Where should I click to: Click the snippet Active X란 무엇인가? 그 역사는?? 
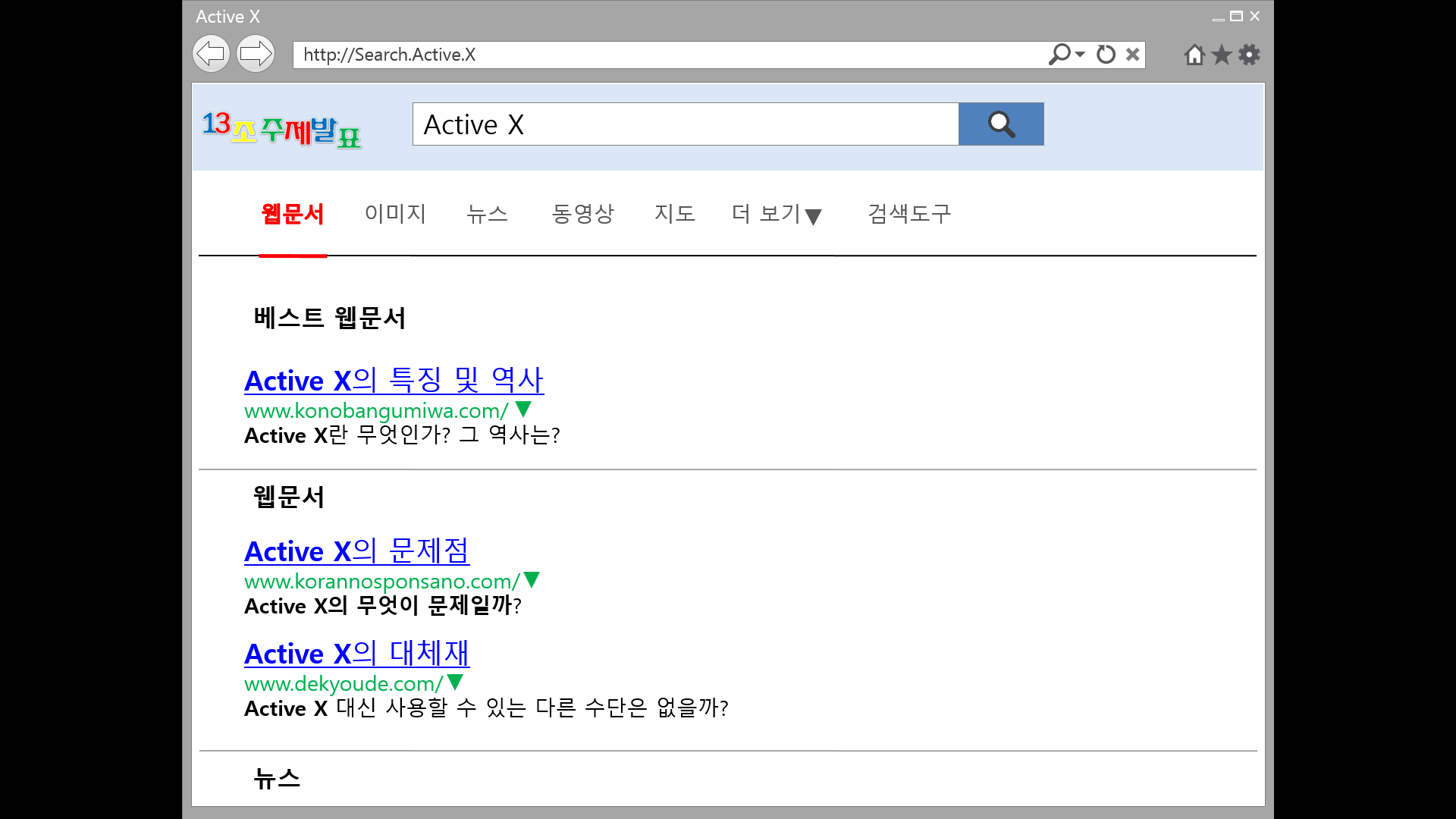pos(402,435)
